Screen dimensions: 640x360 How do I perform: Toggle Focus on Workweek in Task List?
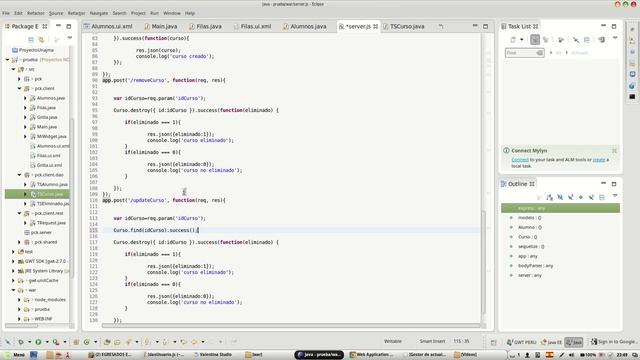[x=546, y=40]
